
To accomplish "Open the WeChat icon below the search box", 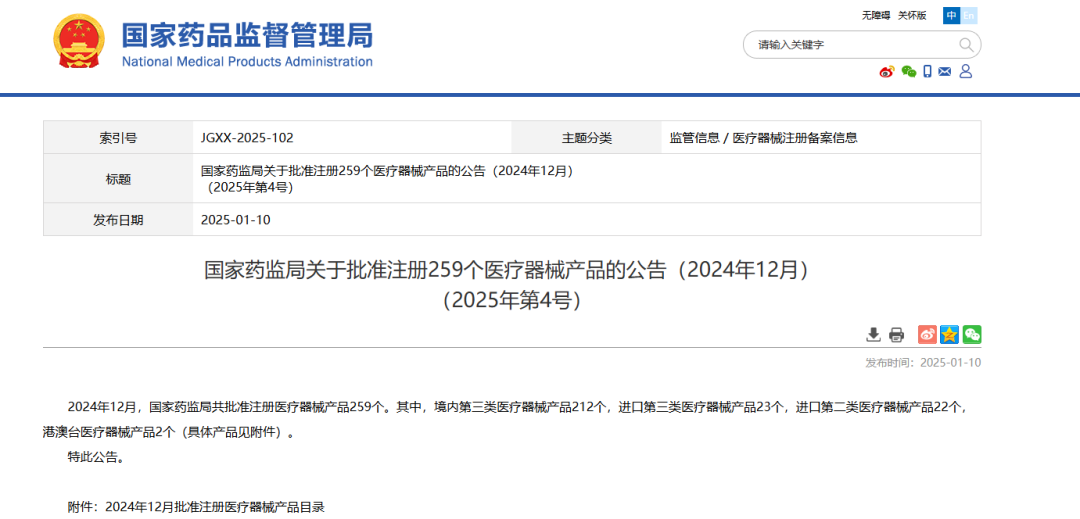I will click(x=909, y=72).
